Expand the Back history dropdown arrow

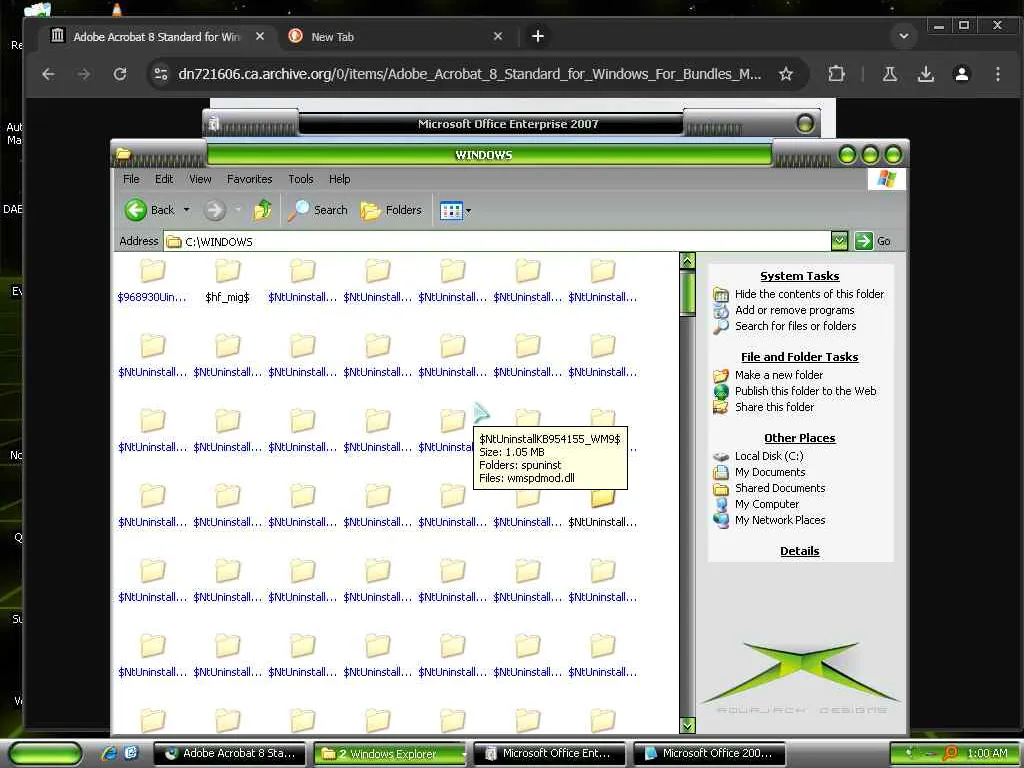186,210
